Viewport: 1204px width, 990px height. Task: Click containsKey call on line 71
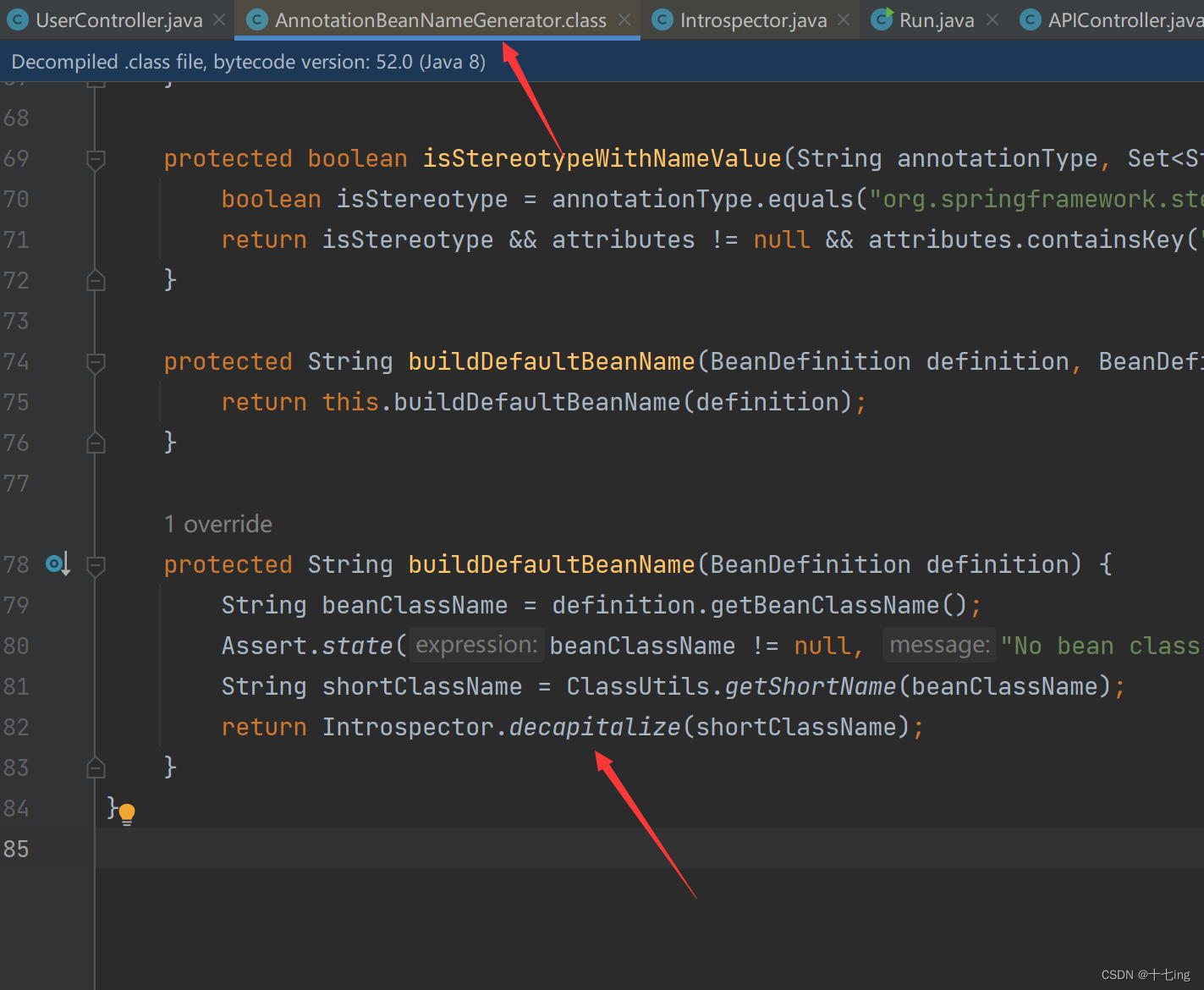1105,240
